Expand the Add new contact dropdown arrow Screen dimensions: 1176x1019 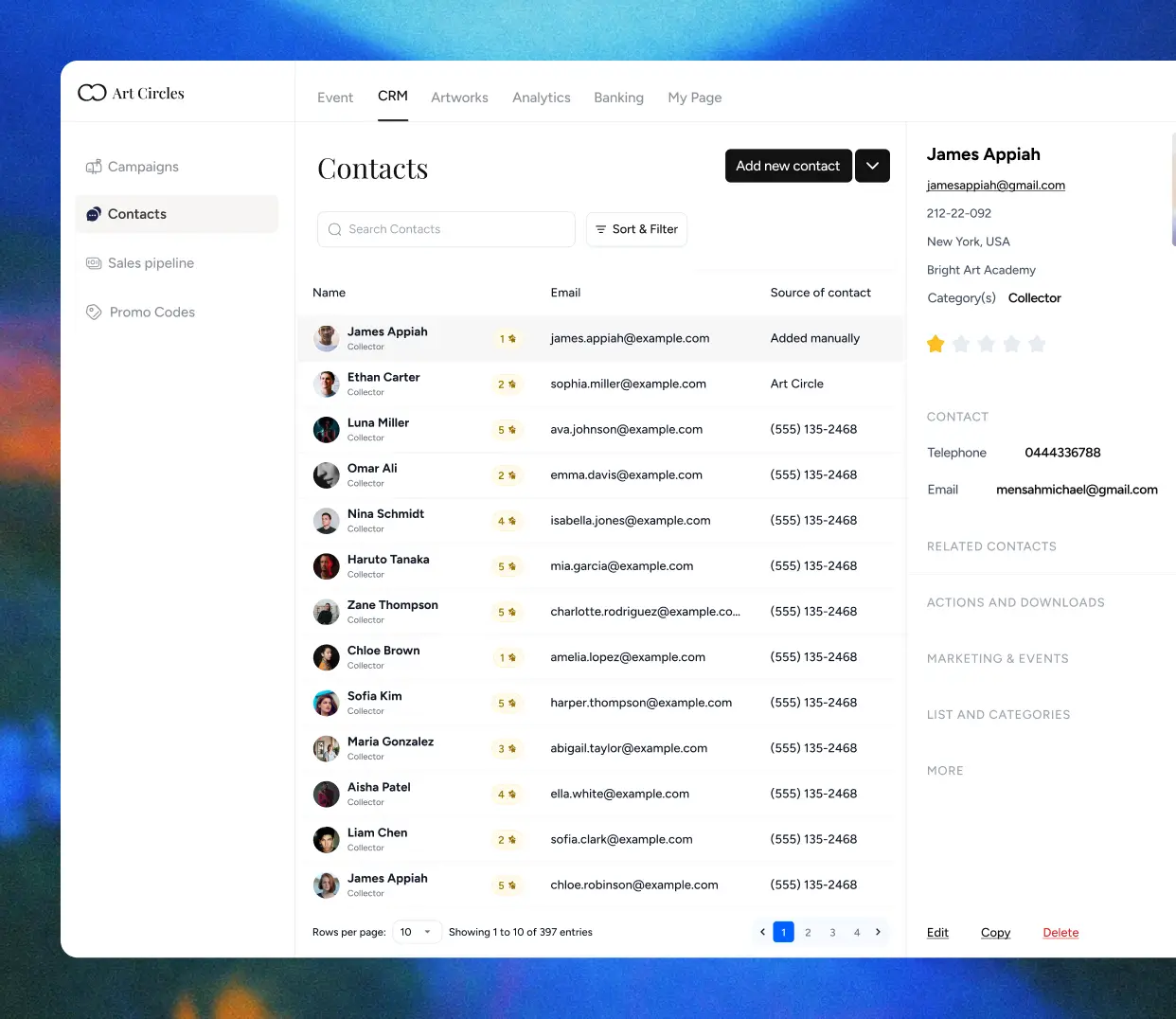pos(872,165)
